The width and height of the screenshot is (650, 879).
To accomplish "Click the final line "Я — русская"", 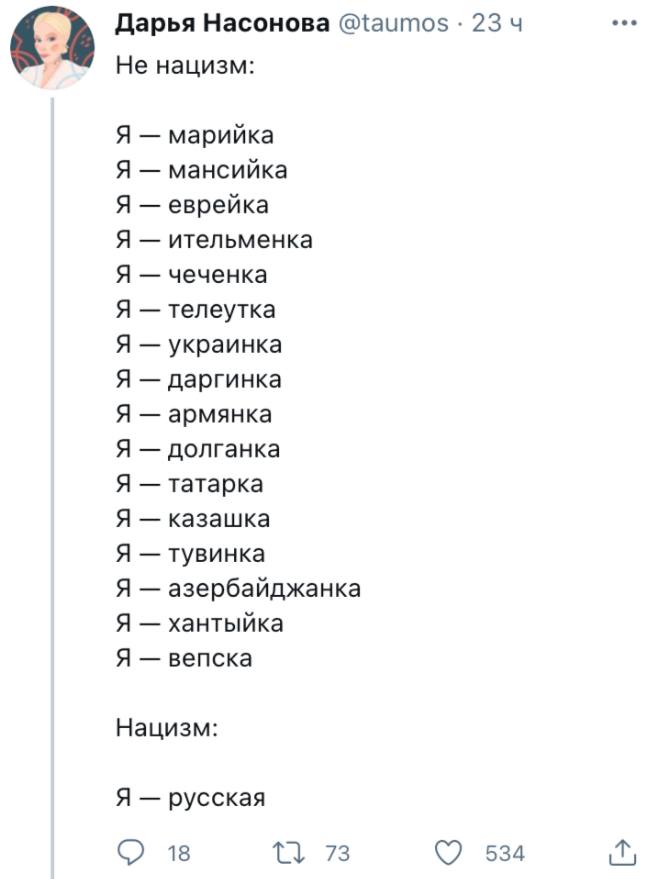I will tap(190, 797).
